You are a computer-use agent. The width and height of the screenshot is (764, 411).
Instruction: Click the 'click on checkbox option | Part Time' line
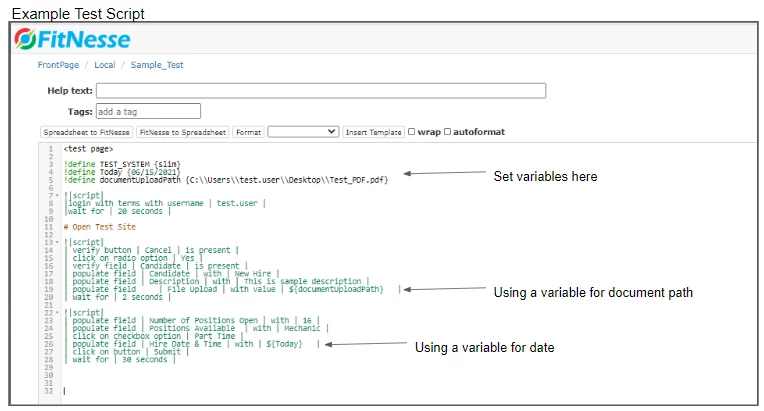(x=153, y=336)
